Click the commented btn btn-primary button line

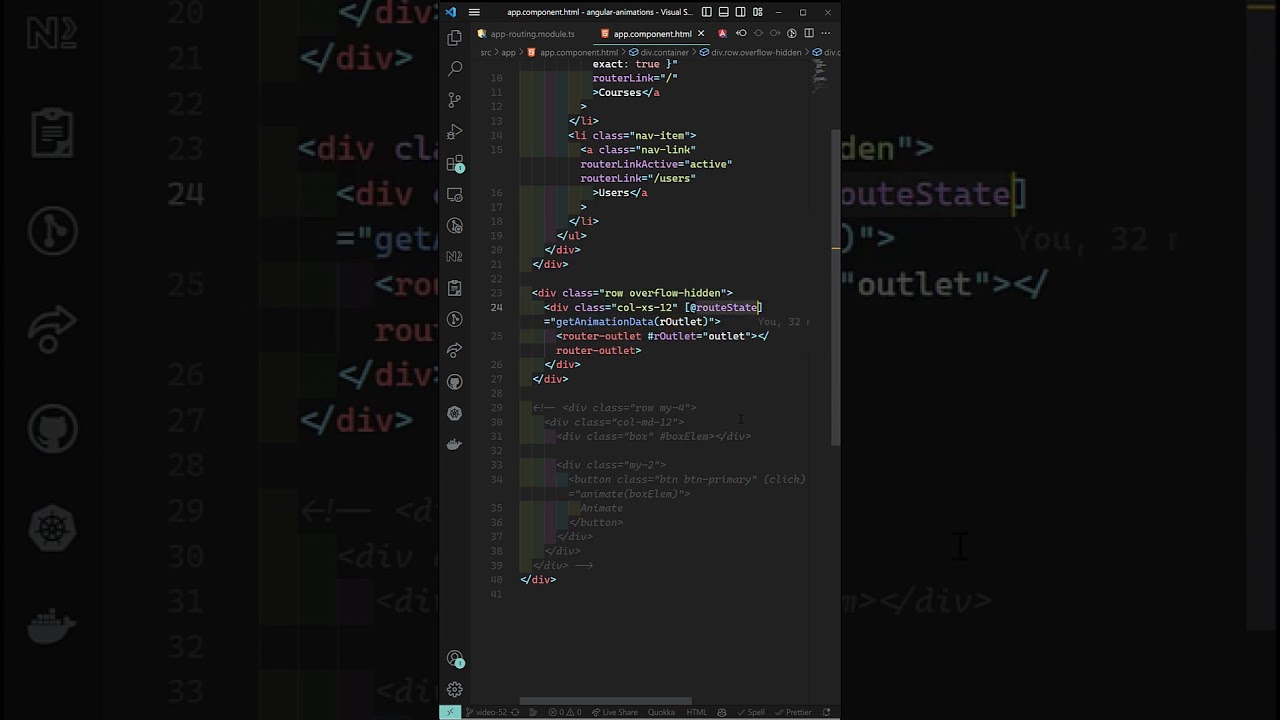687,479
